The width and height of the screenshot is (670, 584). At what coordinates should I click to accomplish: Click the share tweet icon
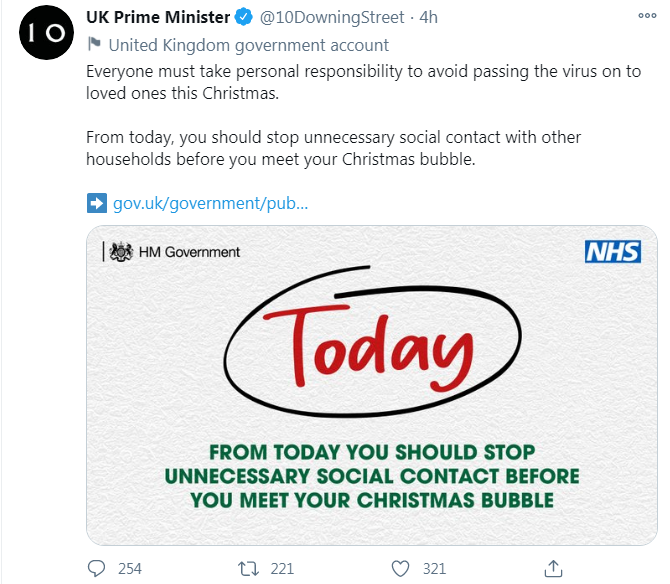[553, 568]
